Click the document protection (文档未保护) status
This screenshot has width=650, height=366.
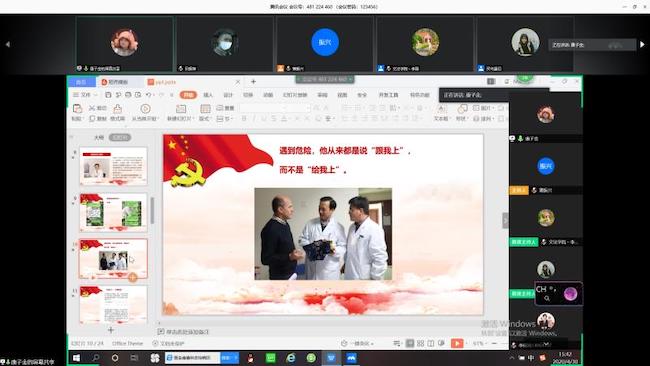(168, 343)
